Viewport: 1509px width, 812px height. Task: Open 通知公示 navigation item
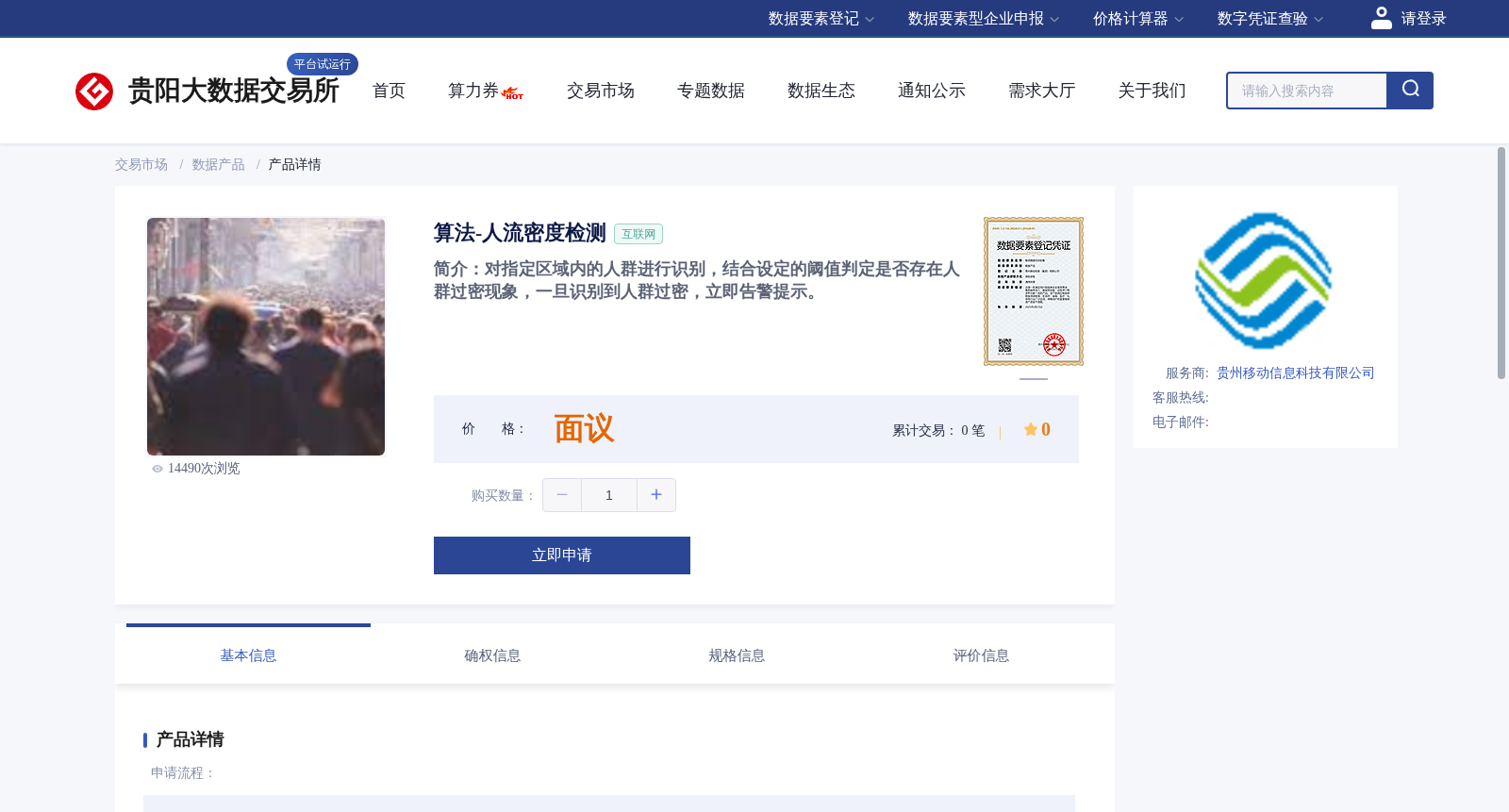tap(932, 91)
